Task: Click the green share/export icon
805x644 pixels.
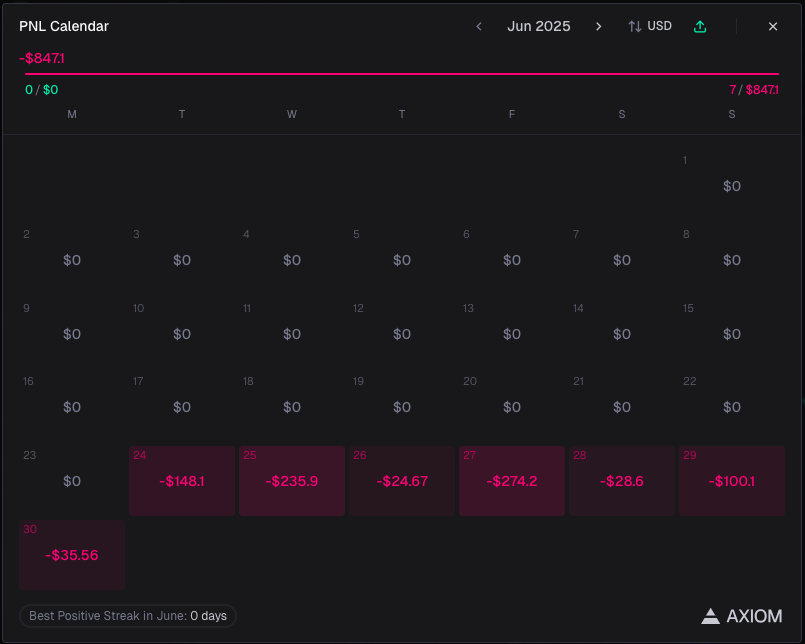Action: click(700, 26)
